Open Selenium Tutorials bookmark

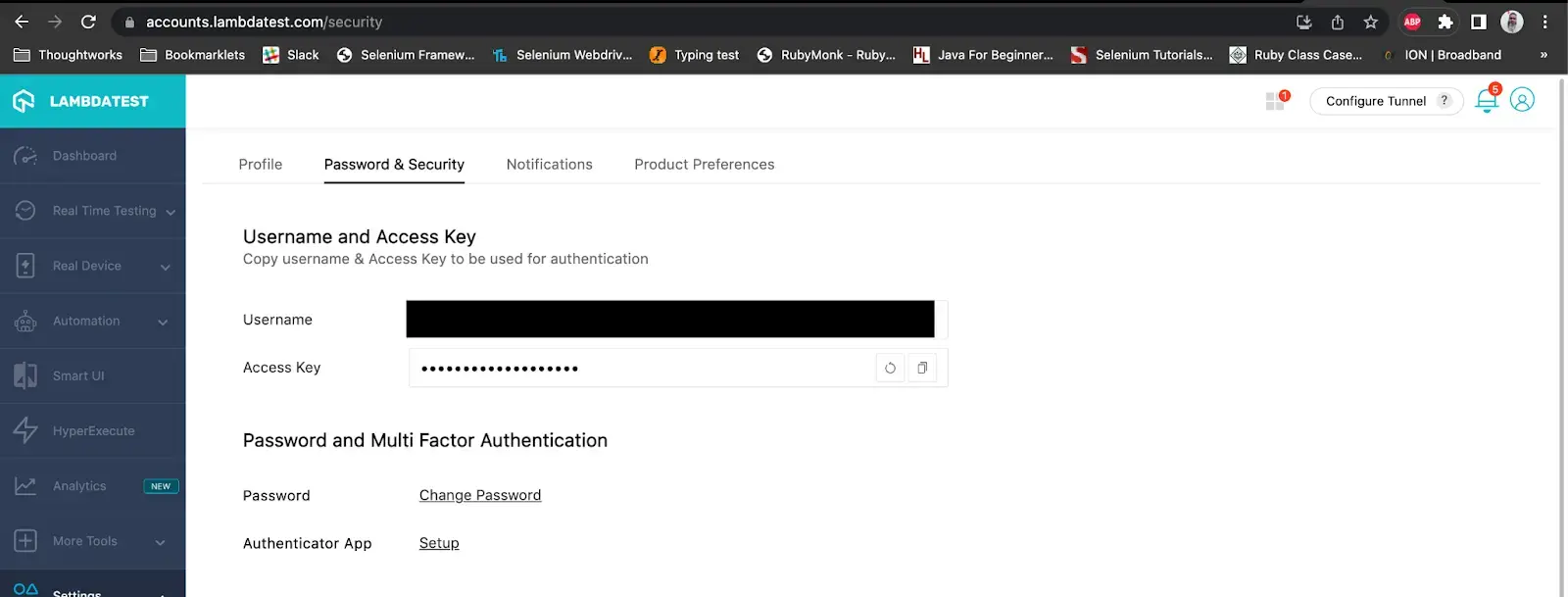click(1143, 55)
